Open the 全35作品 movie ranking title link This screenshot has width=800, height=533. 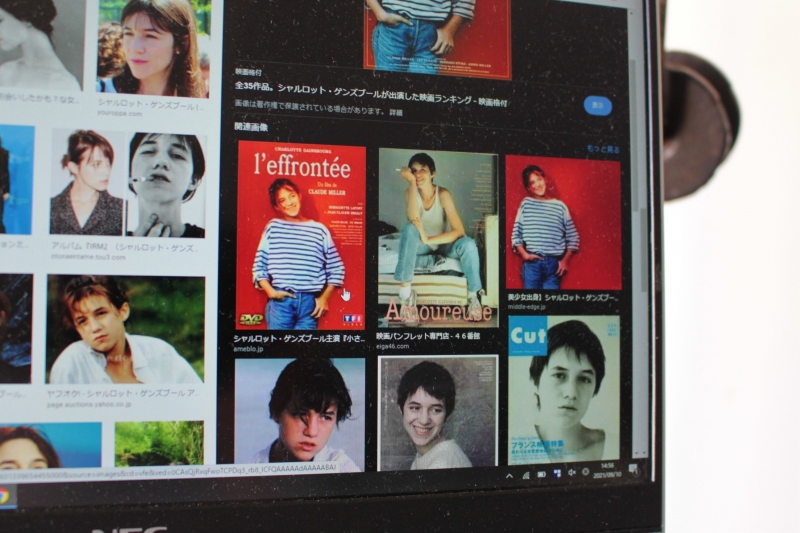tap(371, 94)
